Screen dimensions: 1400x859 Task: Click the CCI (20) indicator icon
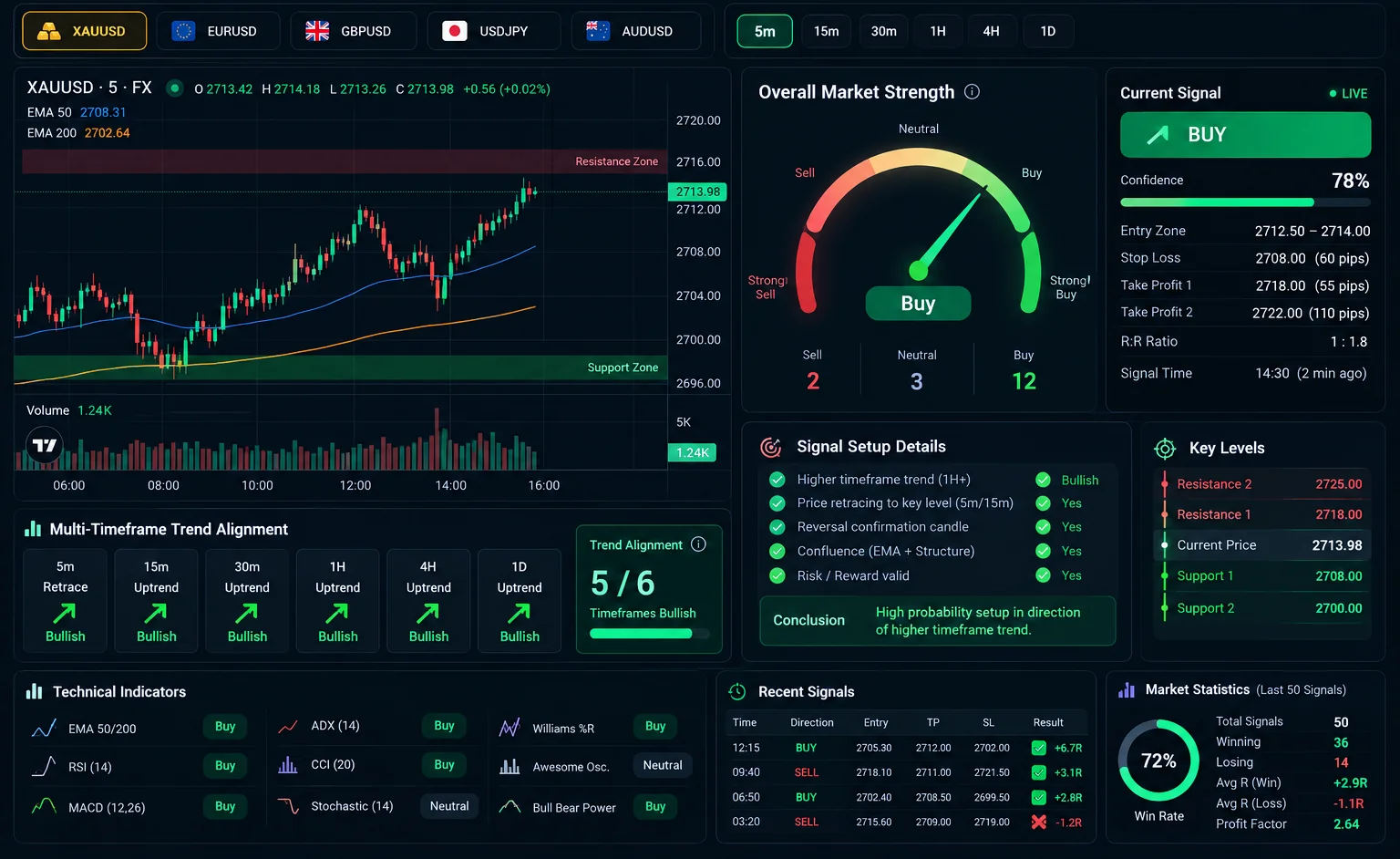288,765
